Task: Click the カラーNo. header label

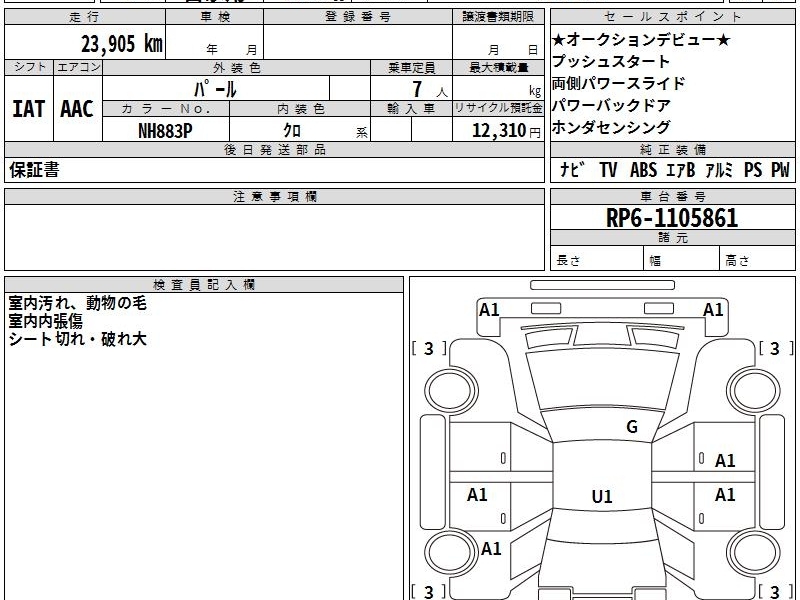Action: pyautogui.click(x=166, y=109)
